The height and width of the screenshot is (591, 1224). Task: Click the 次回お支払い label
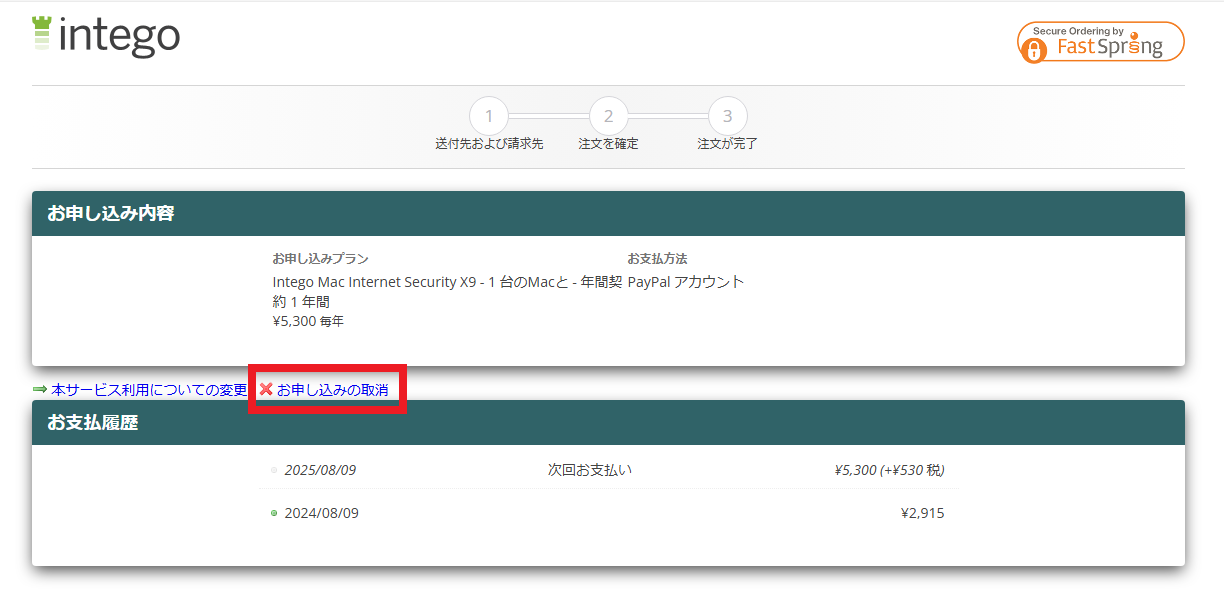coord(590,470)
